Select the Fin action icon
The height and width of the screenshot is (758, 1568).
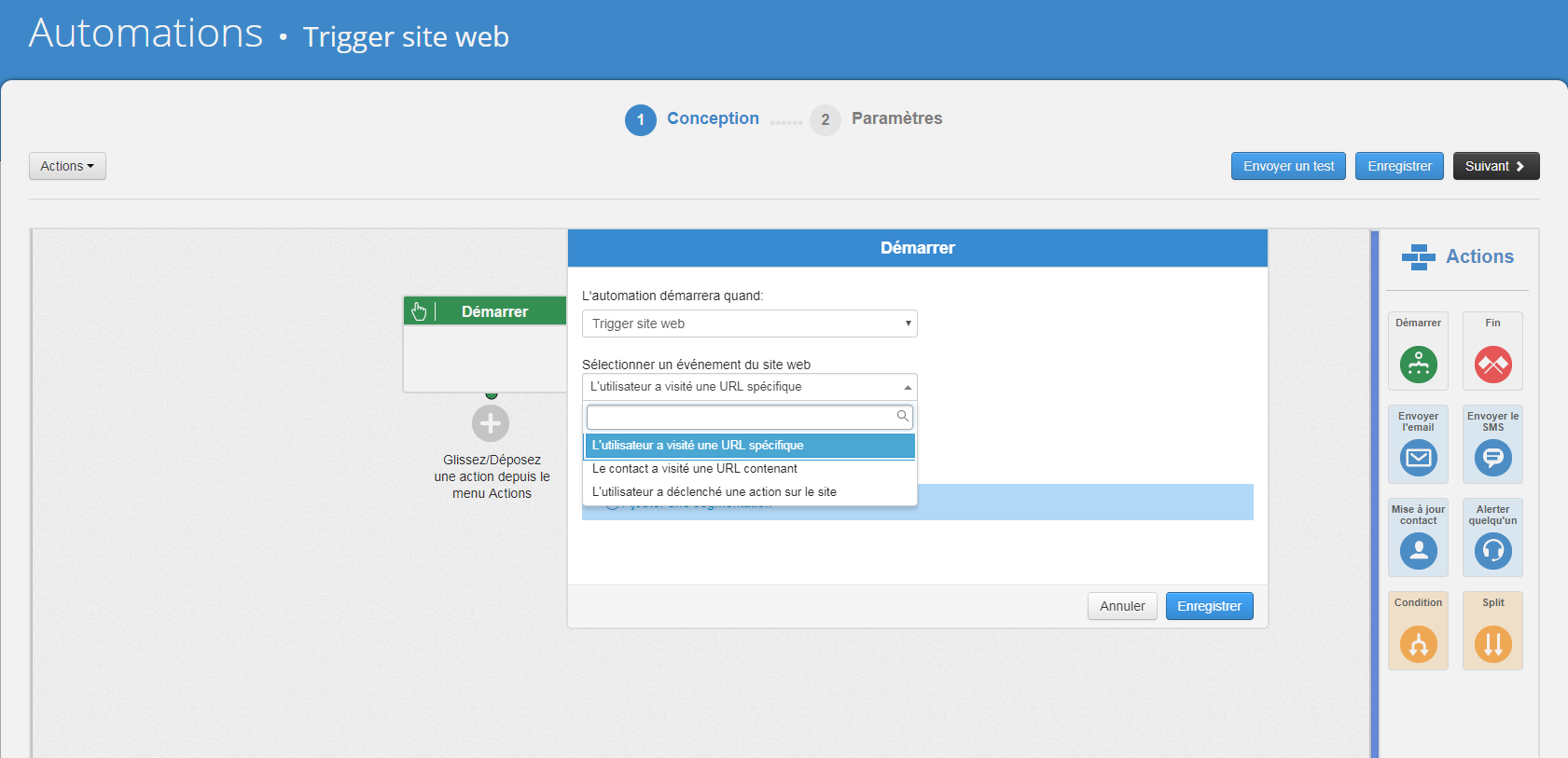click(1492, 365)
